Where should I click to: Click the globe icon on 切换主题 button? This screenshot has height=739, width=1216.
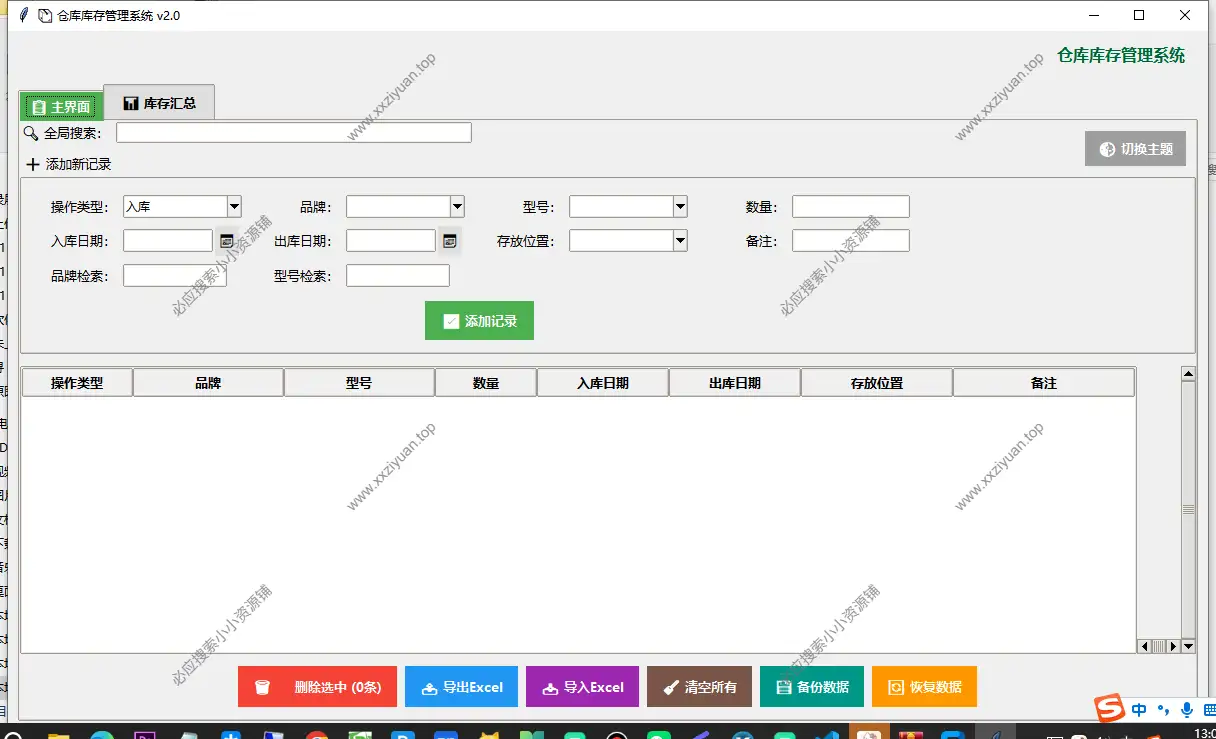coord(1106,148)
